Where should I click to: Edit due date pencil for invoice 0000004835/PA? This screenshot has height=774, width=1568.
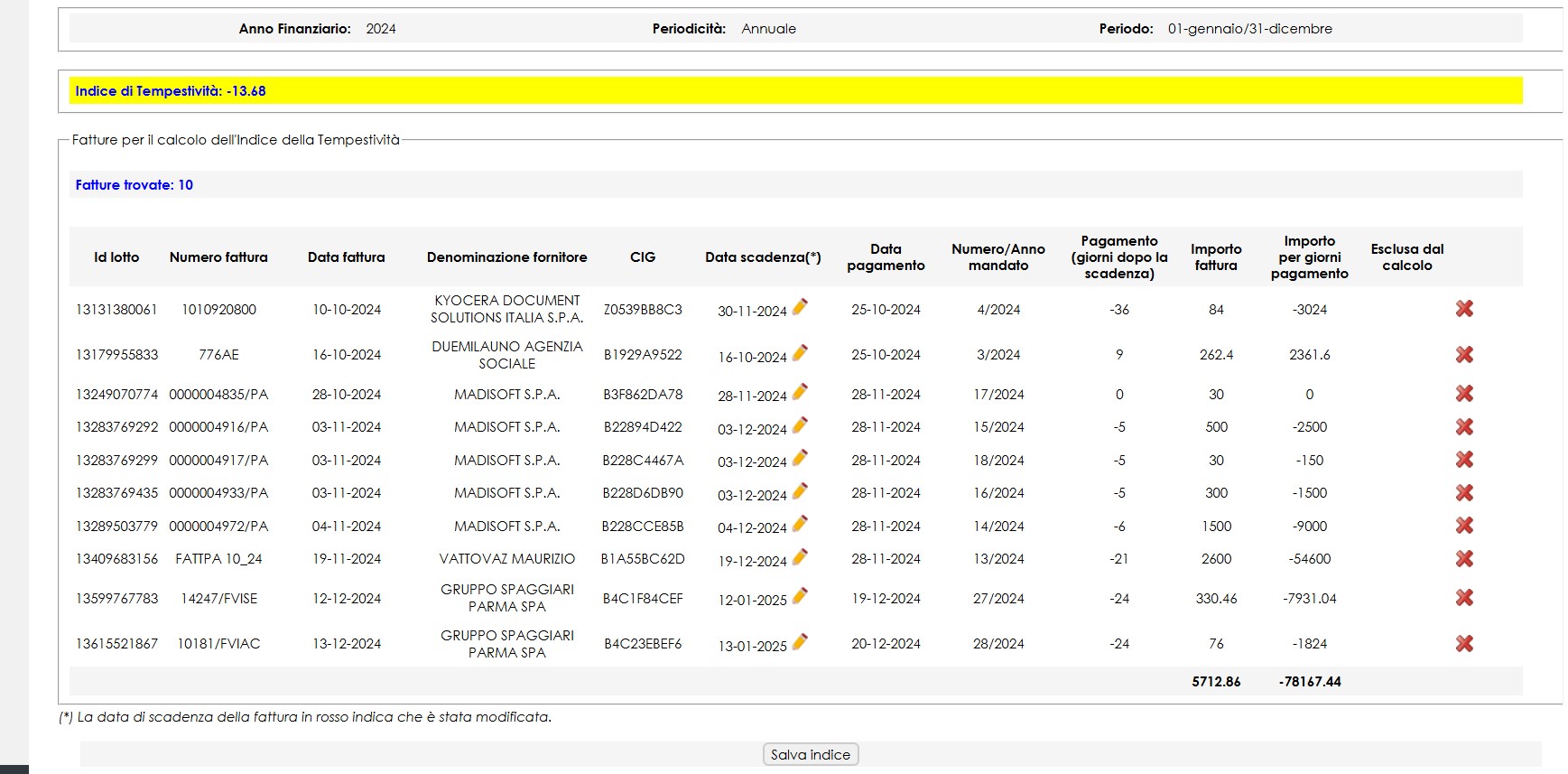pyautogui.click(x=800, y=392)
